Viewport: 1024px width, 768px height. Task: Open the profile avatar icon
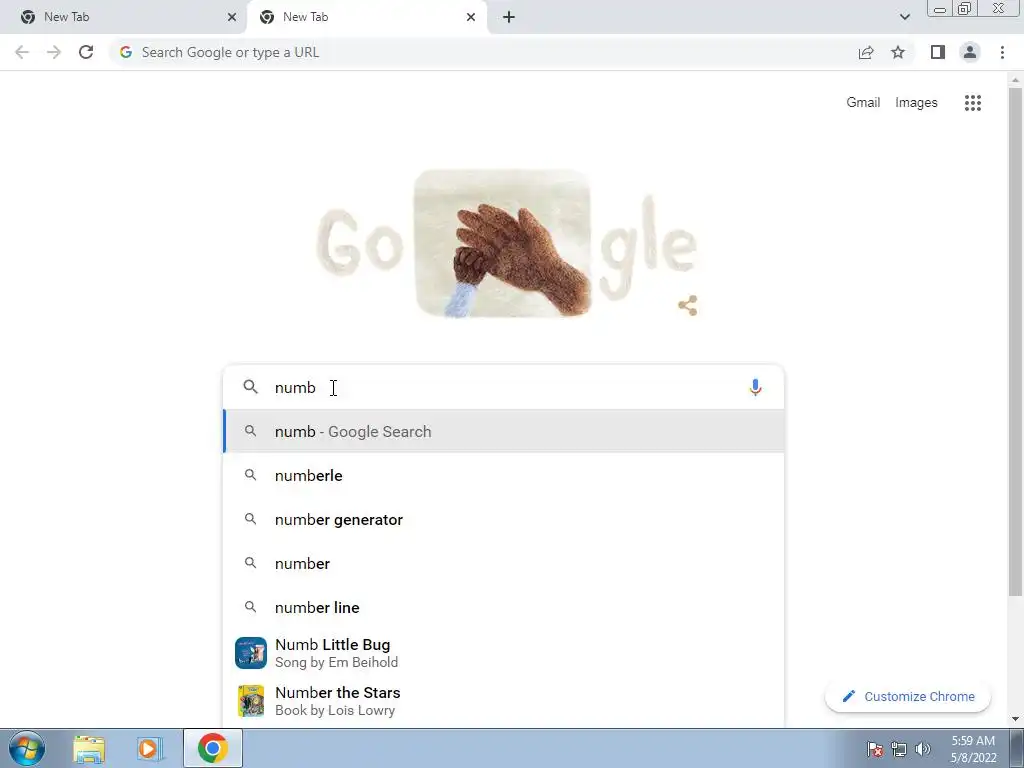(970, 52)
